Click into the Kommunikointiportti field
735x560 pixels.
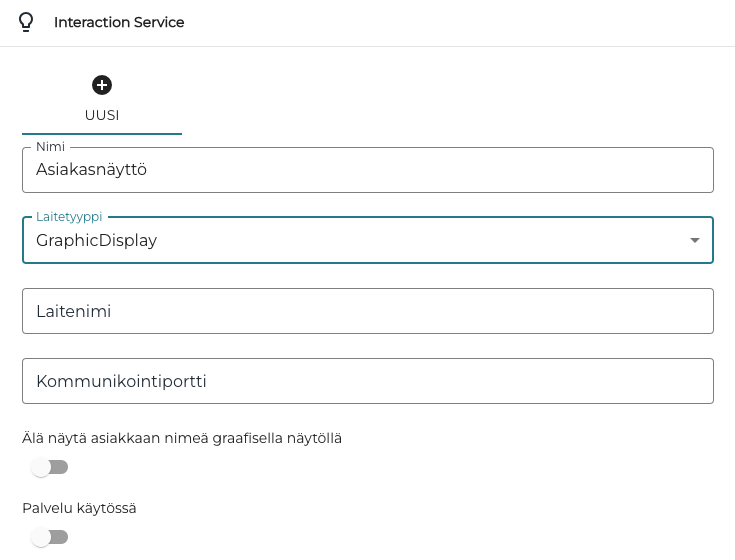(x=367, y=381)
